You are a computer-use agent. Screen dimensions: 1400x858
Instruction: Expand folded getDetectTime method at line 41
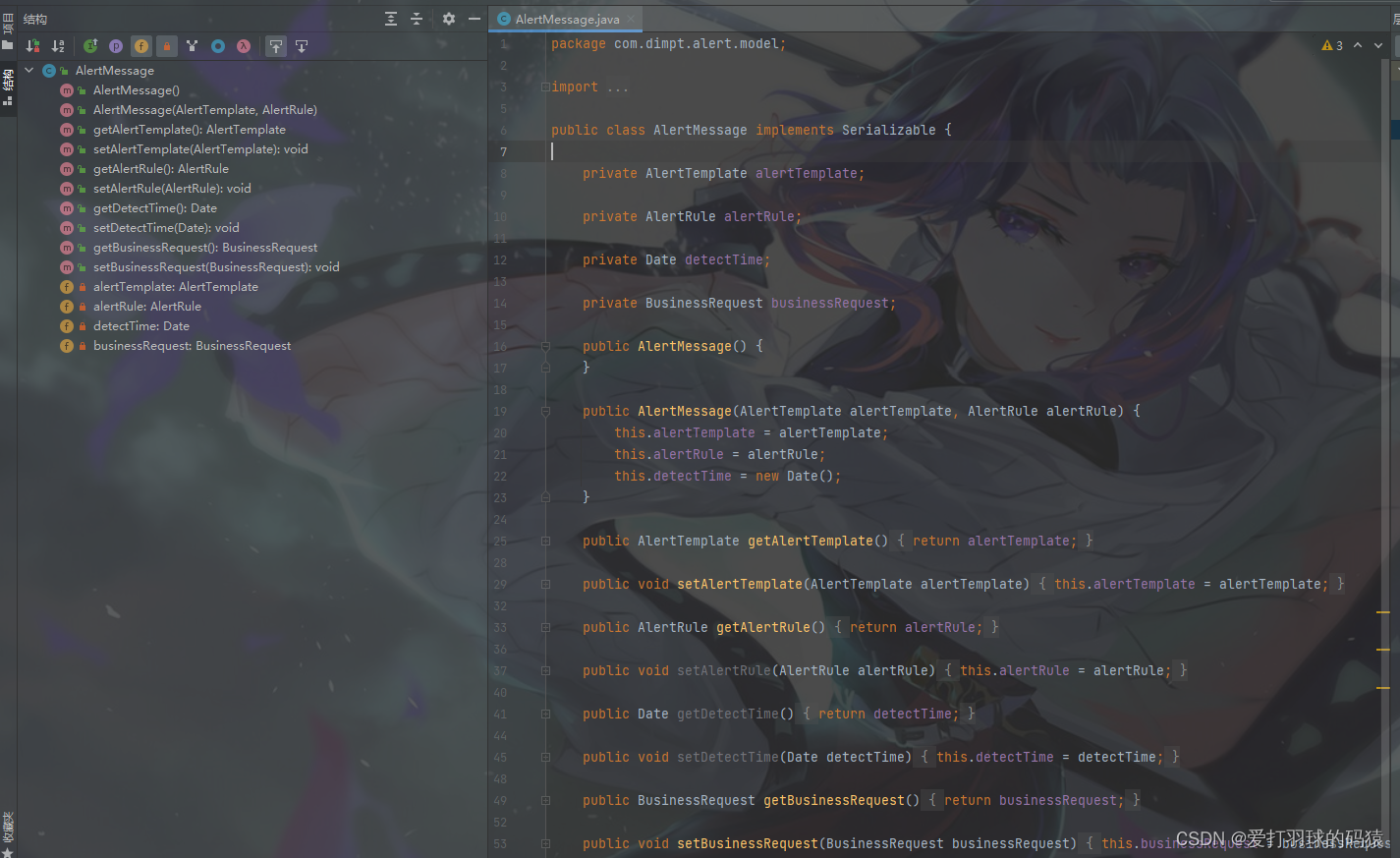pos(545,715)
